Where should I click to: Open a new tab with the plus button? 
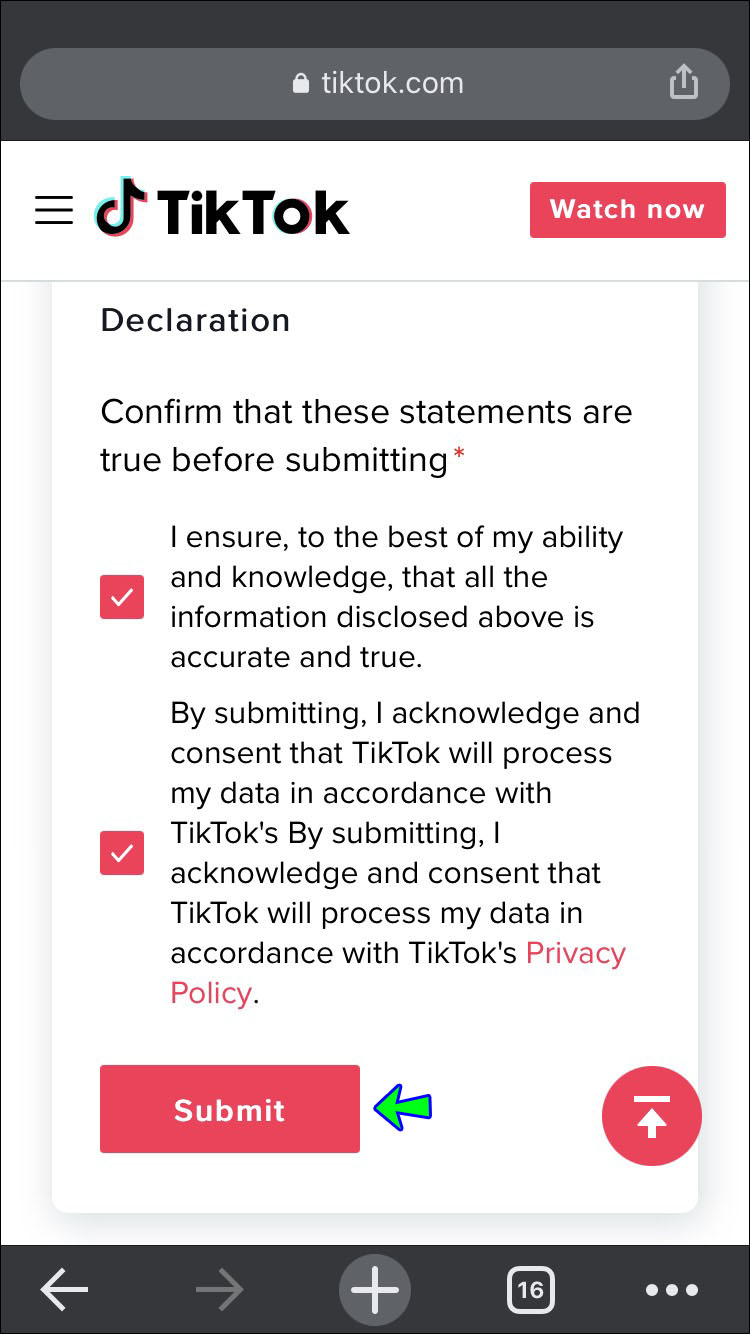375,1290
